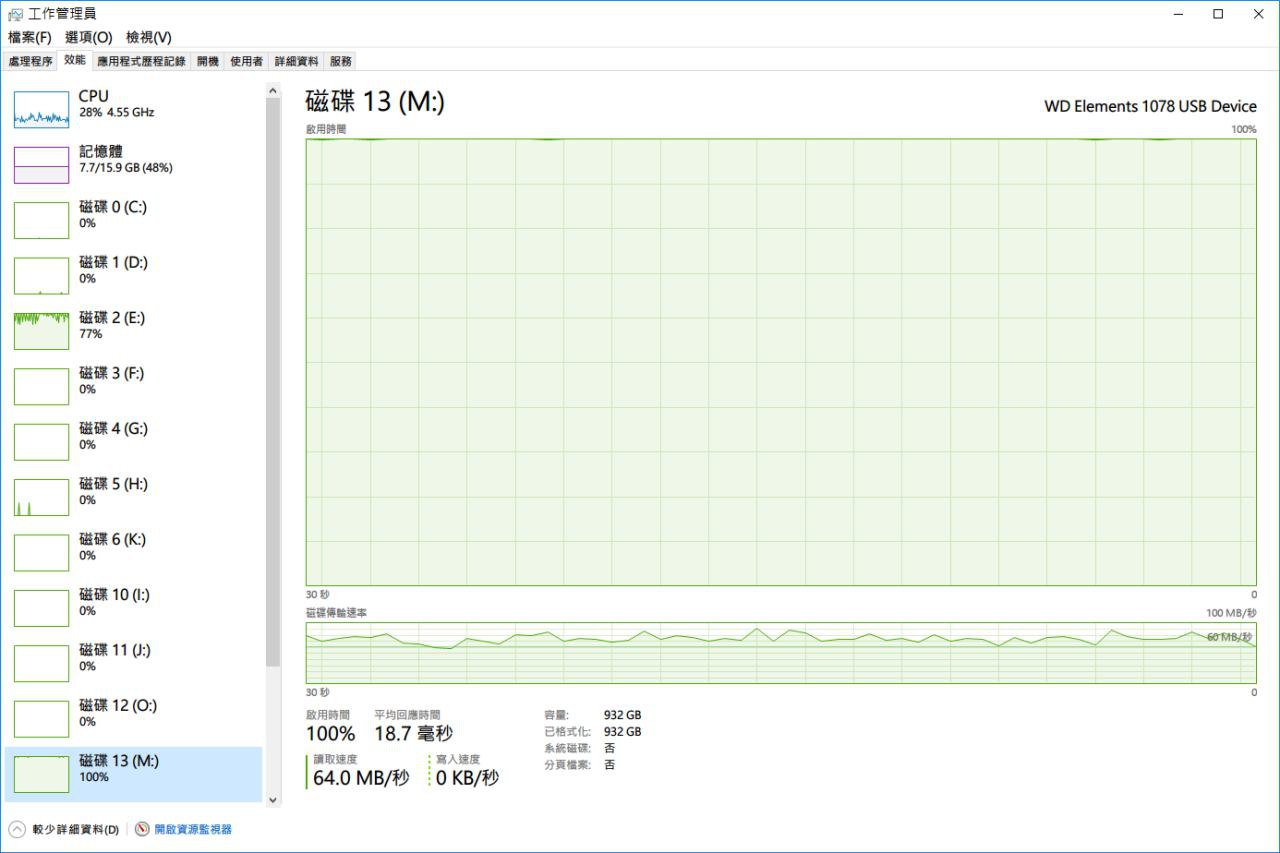Click the 分頁檔案 value 否
This screenshot has width=1280, height=853.
pyautogui.click(x=609, y=765)
